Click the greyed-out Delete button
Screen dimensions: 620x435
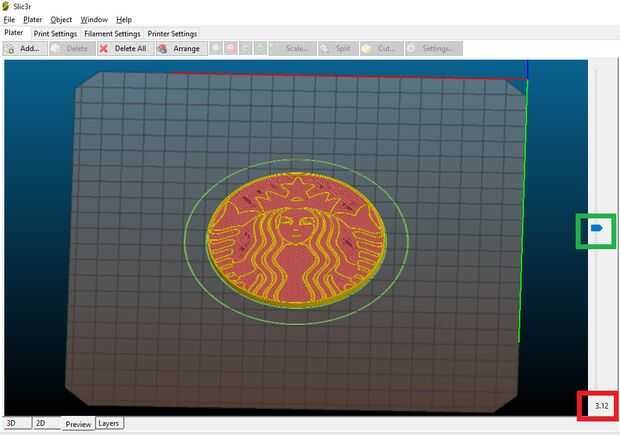(72, 49)
